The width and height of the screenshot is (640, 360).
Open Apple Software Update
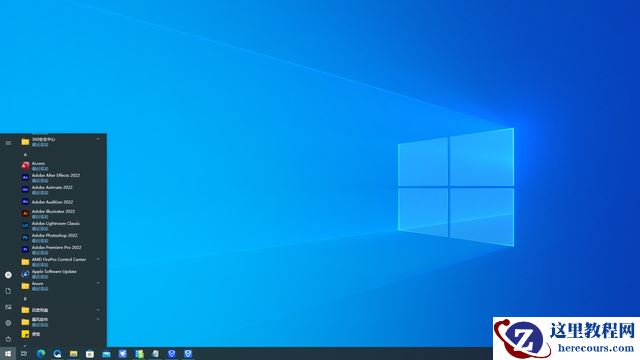coord(61,273)
